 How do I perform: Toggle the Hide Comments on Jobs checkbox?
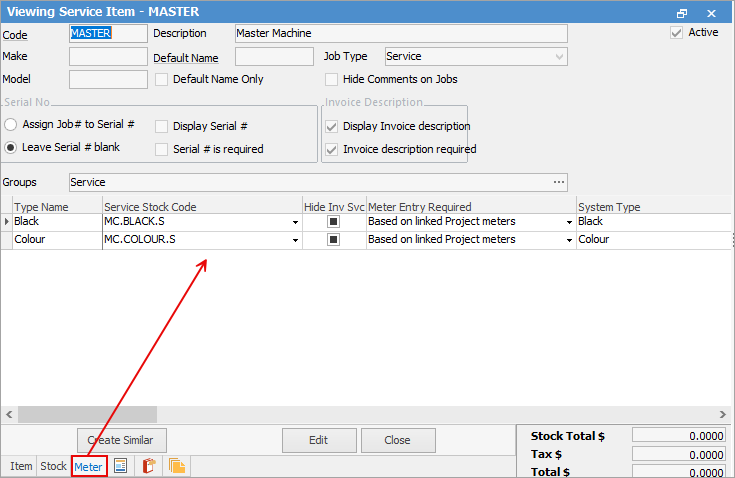331,80
